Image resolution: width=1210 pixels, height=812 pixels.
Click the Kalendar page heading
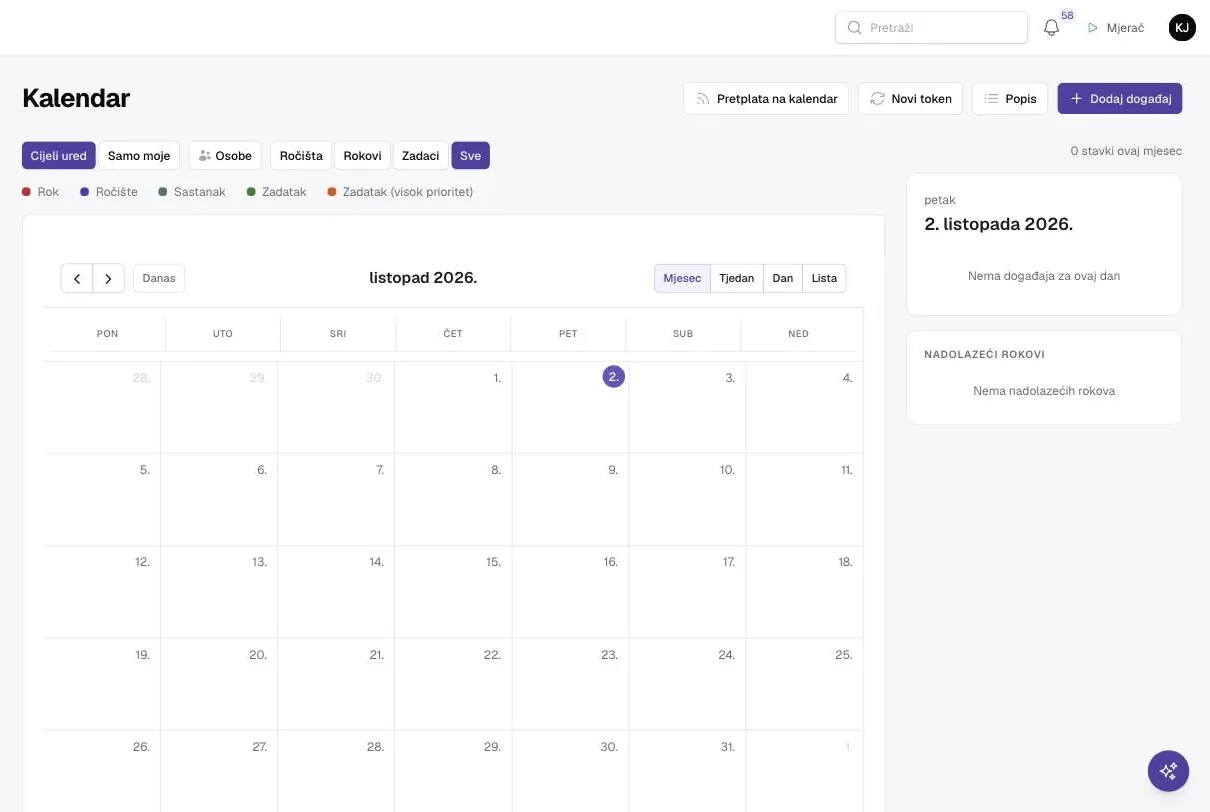(x=76, y=98)
